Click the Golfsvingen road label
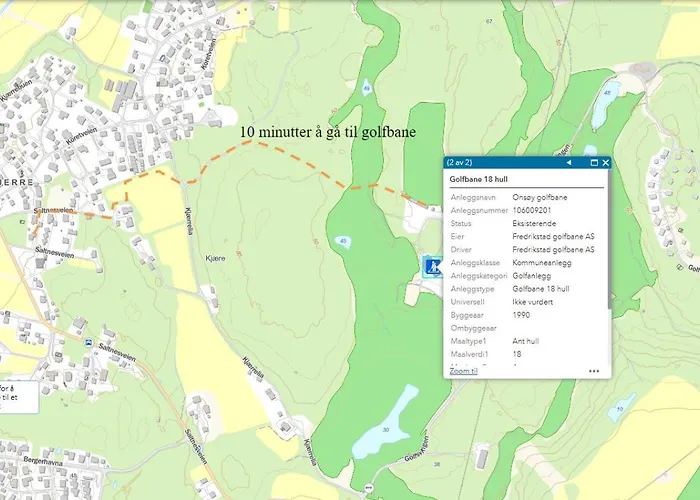 coord(416,449)
